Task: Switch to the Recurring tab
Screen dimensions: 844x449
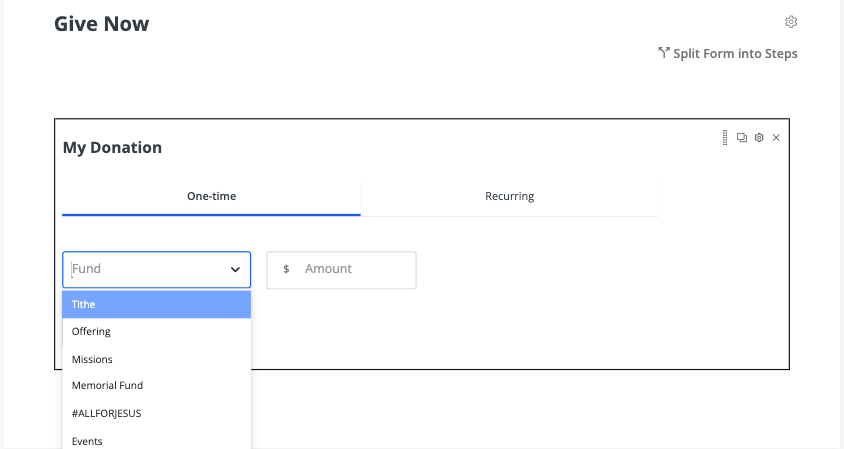Action: pos(509,196)
